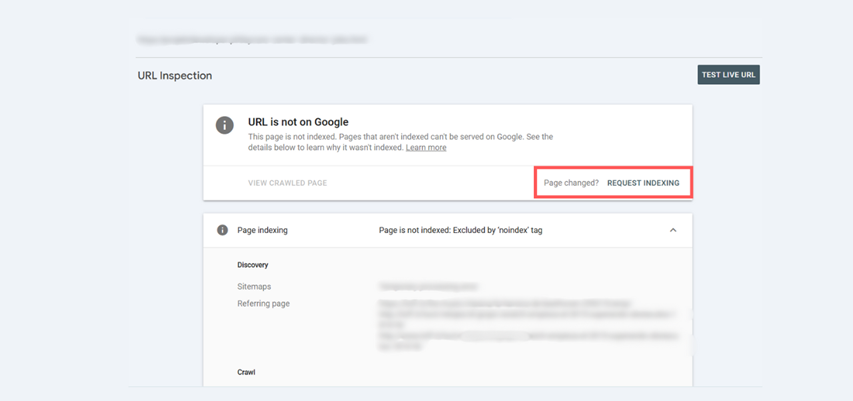Collapse the Page indexing section chevron

click(673, 230)
